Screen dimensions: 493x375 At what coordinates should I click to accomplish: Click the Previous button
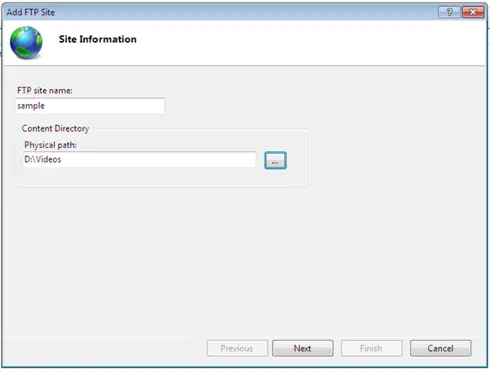pyautogui.click(x=237, y=348)
